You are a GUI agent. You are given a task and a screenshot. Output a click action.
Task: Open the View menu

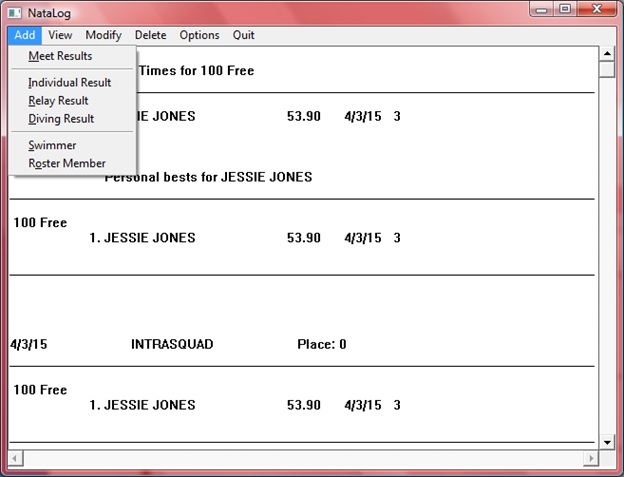coord(60,35)
